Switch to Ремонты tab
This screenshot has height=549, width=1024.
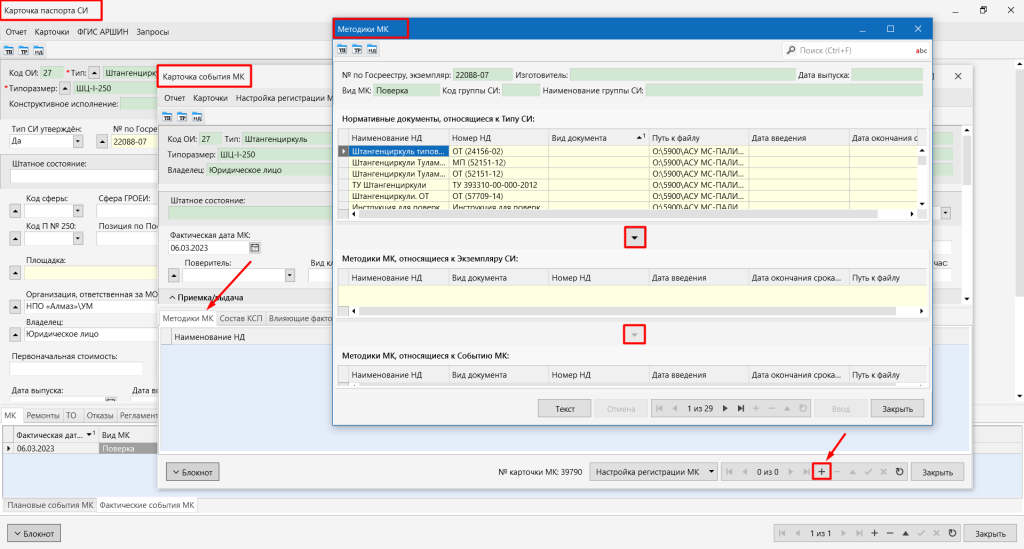pyautogui.click(x=43, y=415)
